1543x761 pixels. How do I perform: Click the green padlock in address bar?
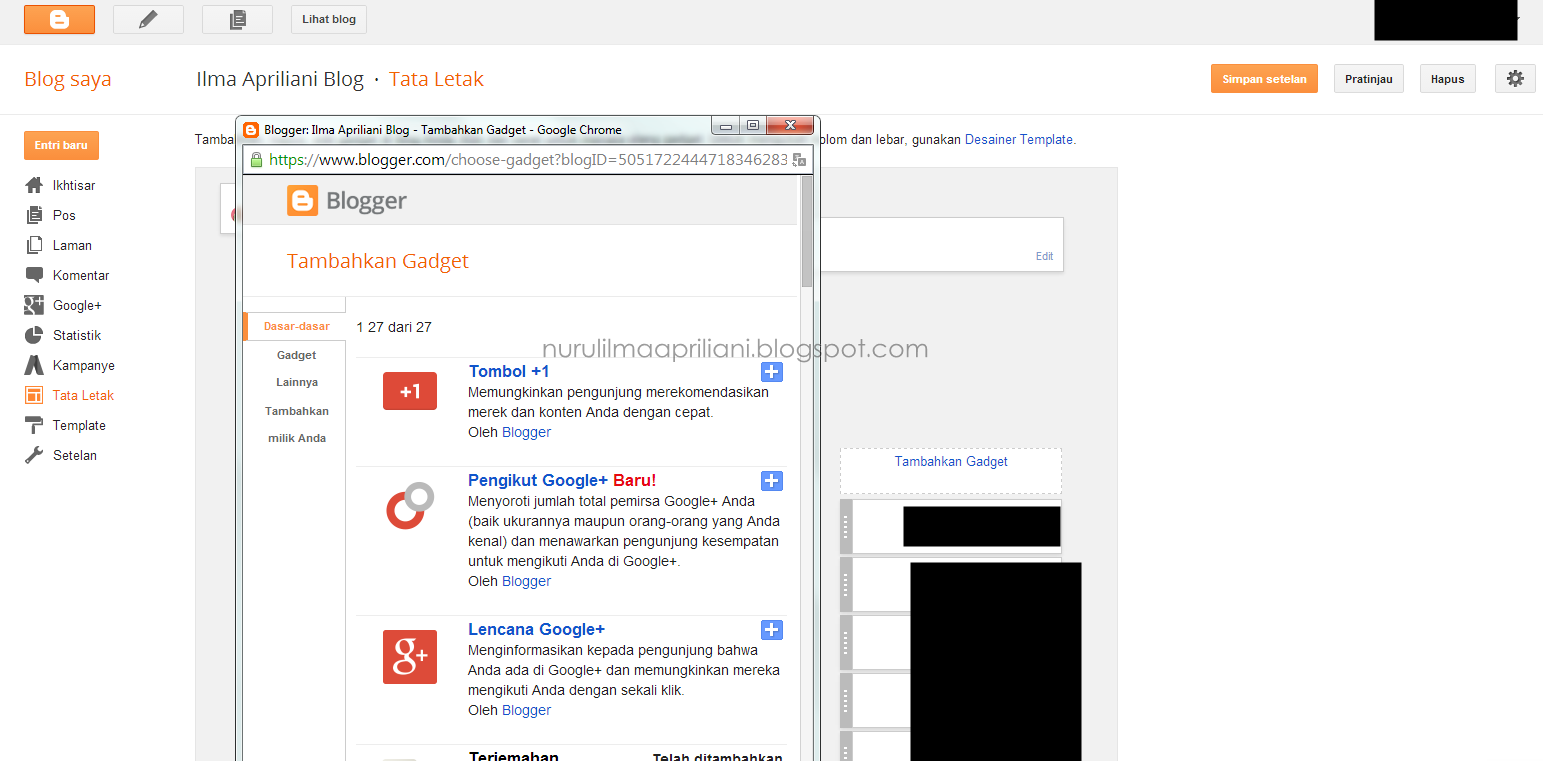pyautogui.click(x=256, y=160)
